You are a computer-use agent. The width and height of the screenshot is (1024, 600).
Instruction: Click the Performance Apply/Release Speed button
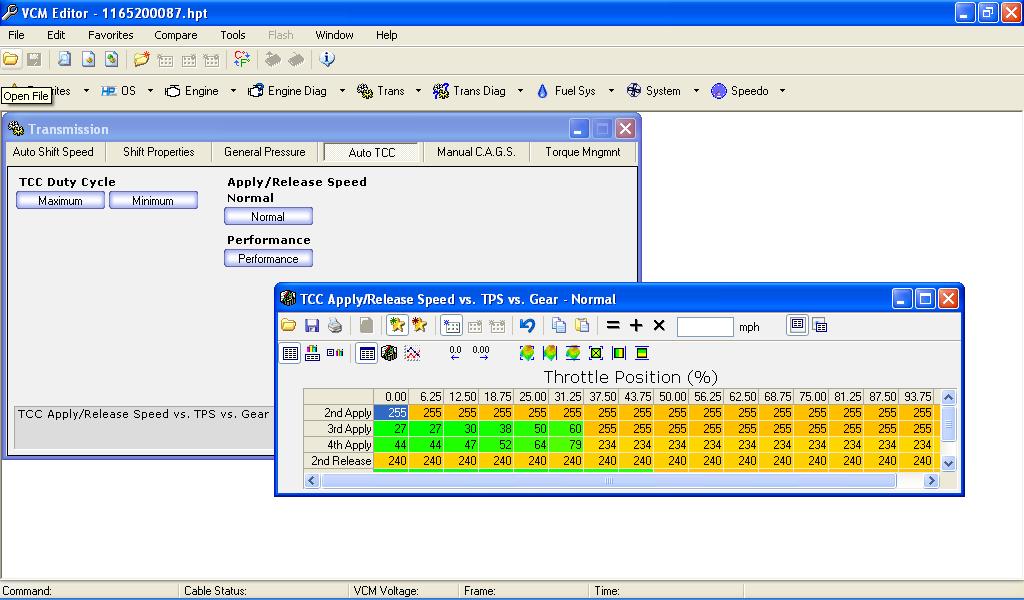[268, 259]
